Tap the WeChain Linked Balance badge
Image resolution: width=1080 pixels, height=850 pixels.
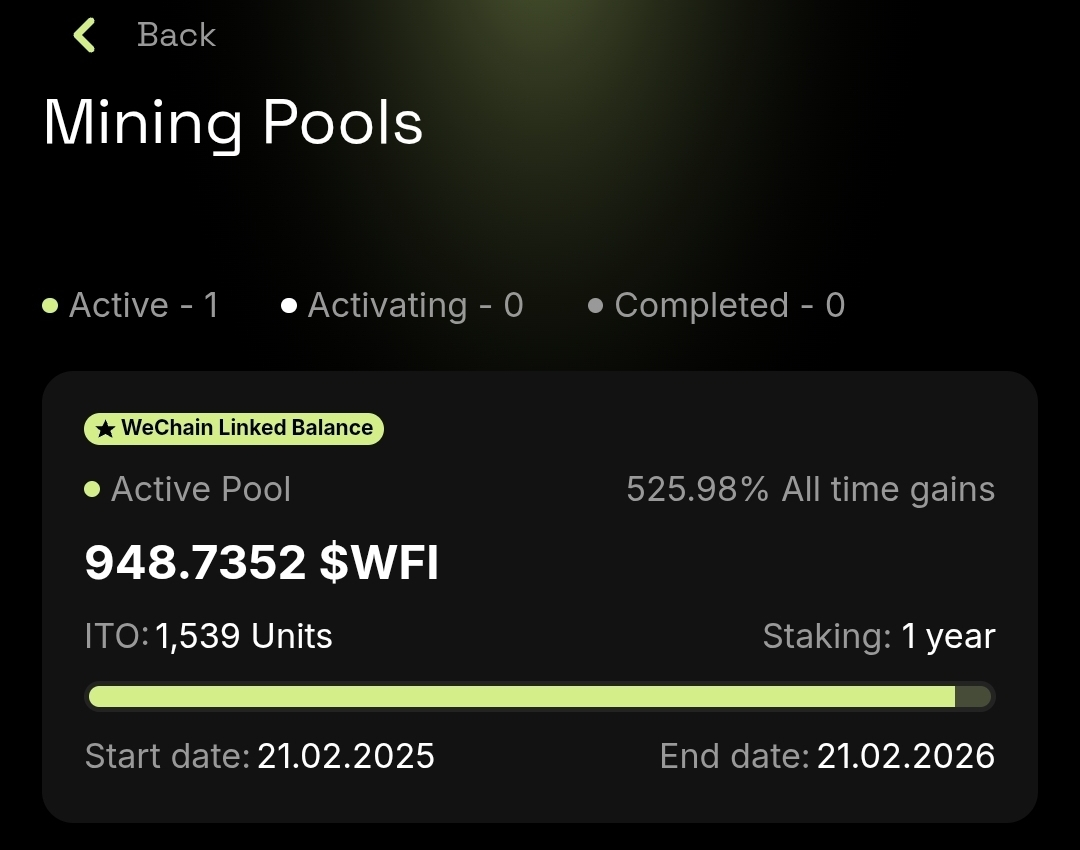[234, 429]
